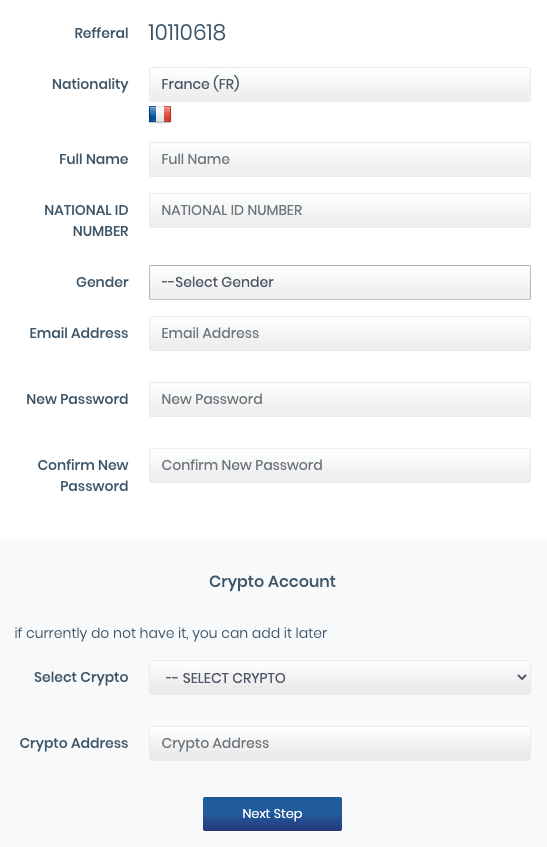This screenshot has width=547, height=847.
Task: Click the Next Step button
Action: point(272,814)
